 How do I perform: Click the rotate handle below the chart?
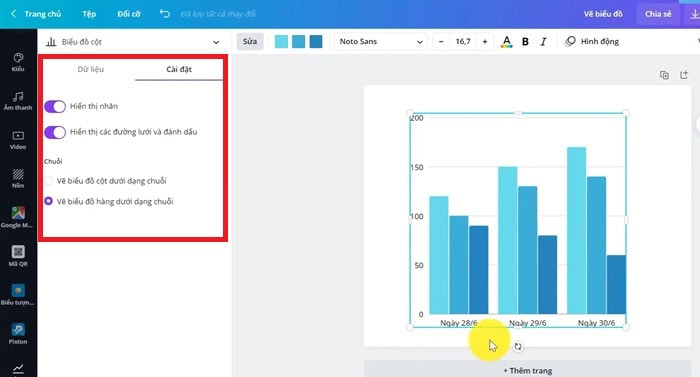click(x=518, y=346)
